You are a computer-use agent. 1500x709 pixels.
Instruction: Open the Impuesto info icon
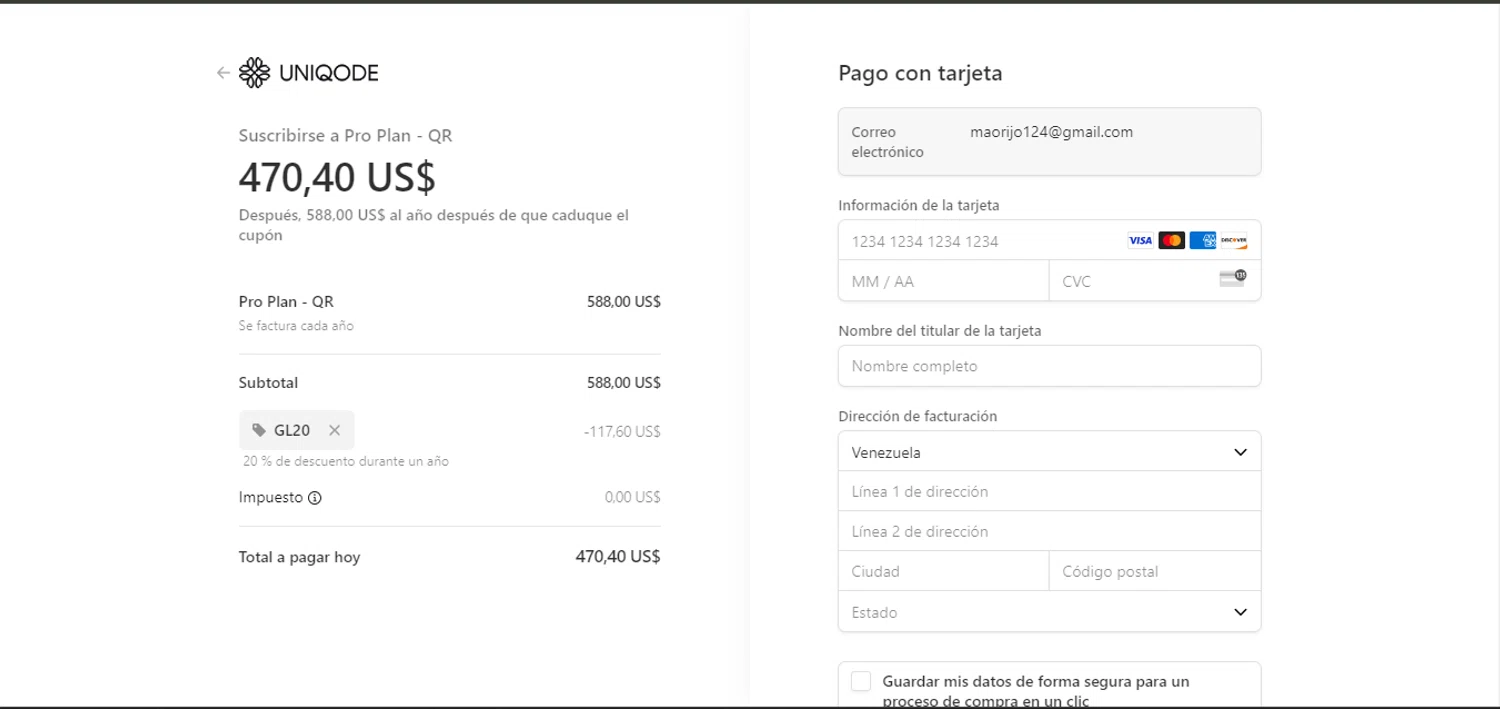[x=315, y=498]
